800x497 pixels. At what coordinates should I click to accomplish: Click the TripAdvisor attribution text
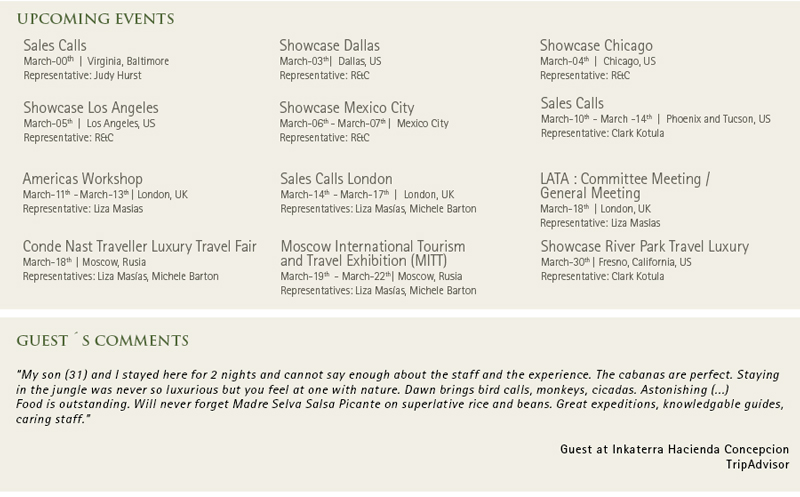(x=758, y=464)
